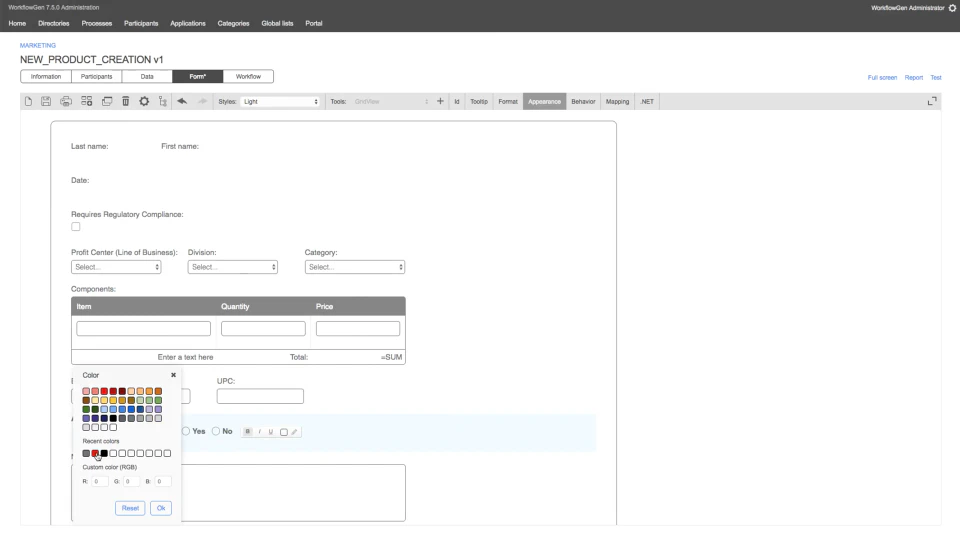
Task: Open the Portal menu
Action: pyautogui.click(x=314, y=23)
